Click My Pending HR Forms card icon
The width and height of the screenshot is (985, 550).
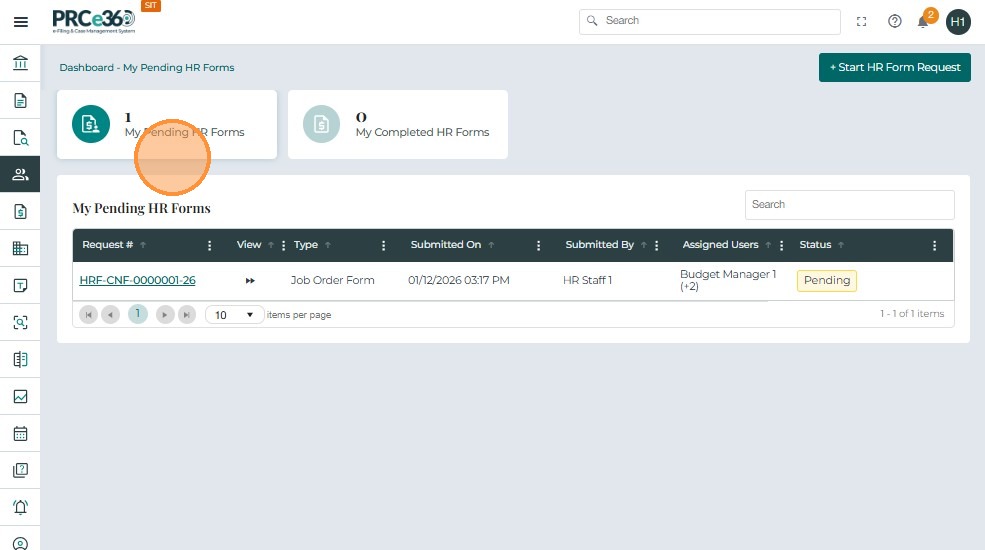click(x=91, y=124)
